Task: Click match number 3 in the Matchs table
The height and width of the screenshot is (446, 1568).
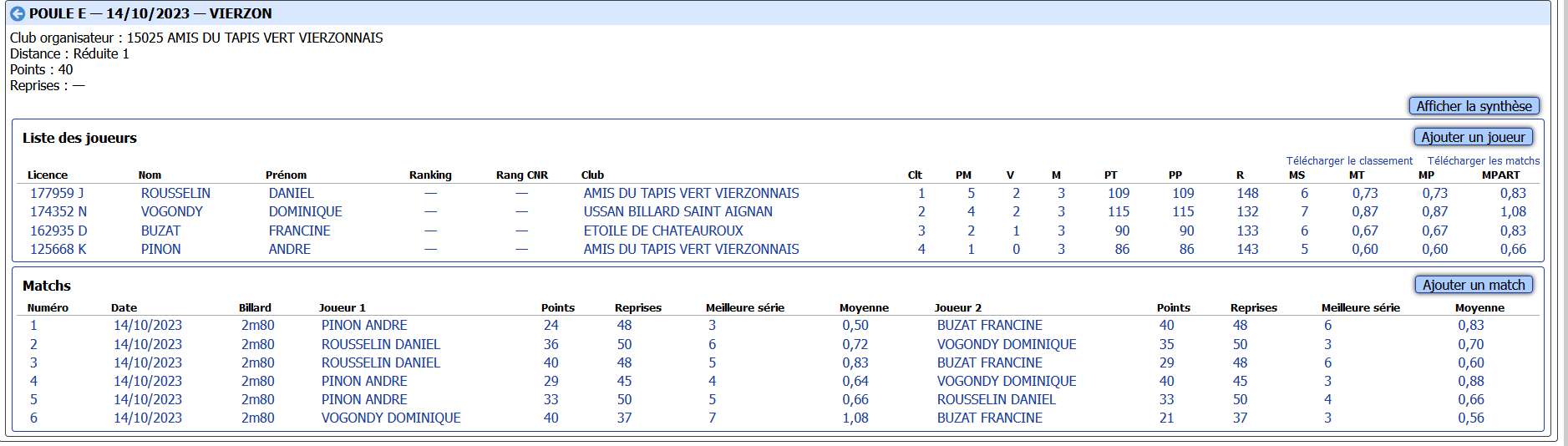Action: (33, 362)
